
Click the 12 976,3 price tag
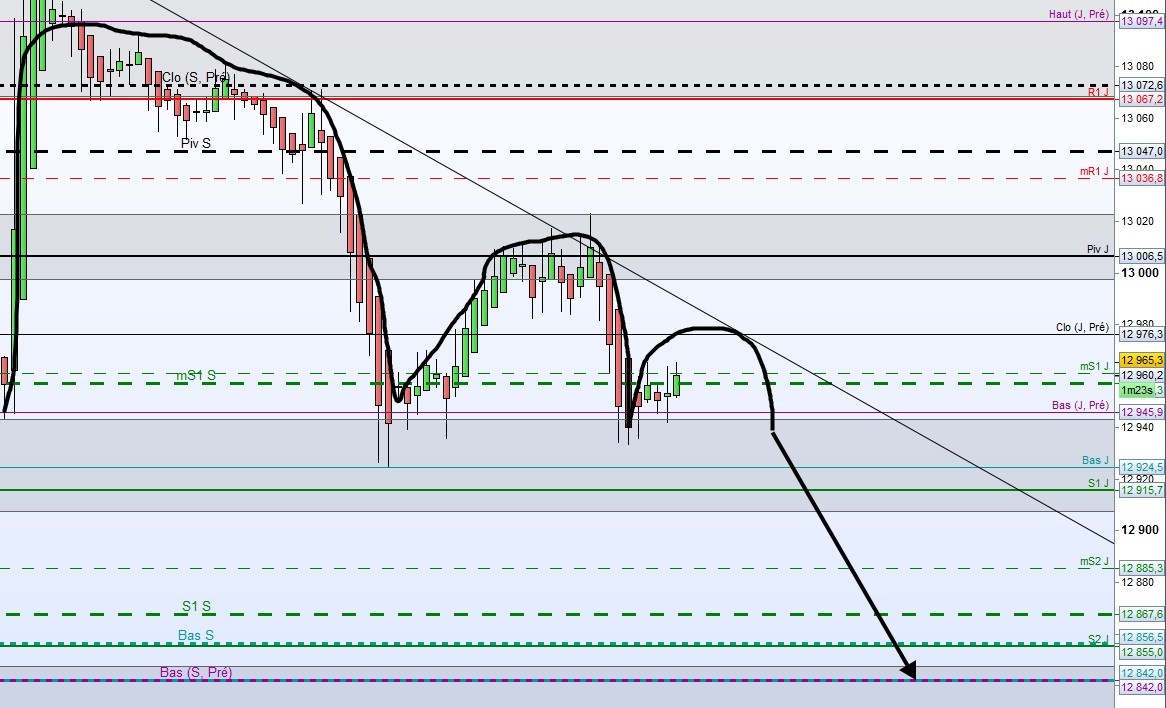tap(1141, 335)
